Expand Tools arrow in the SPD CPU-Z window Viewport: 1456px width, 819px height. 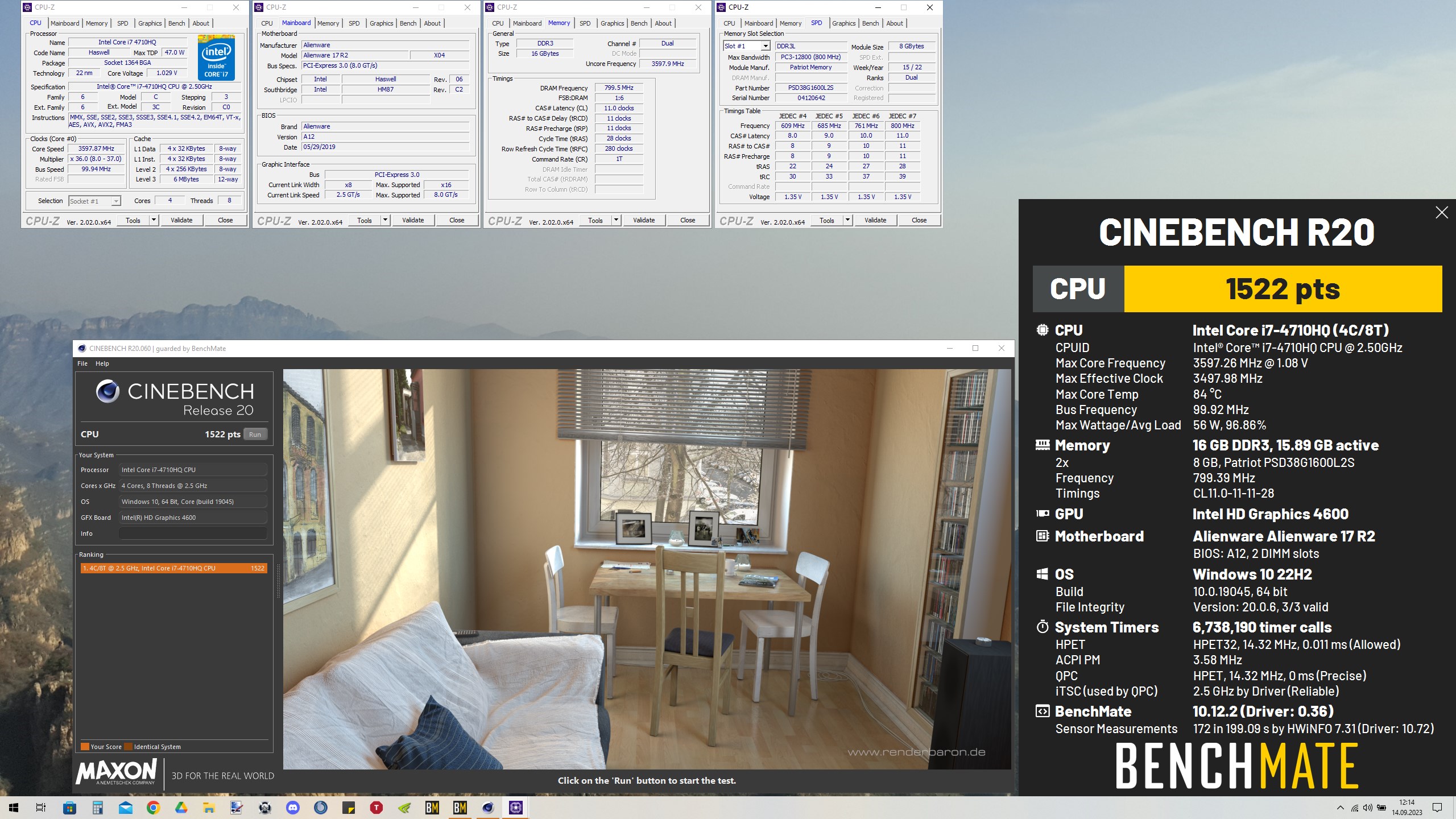(847, 220)
